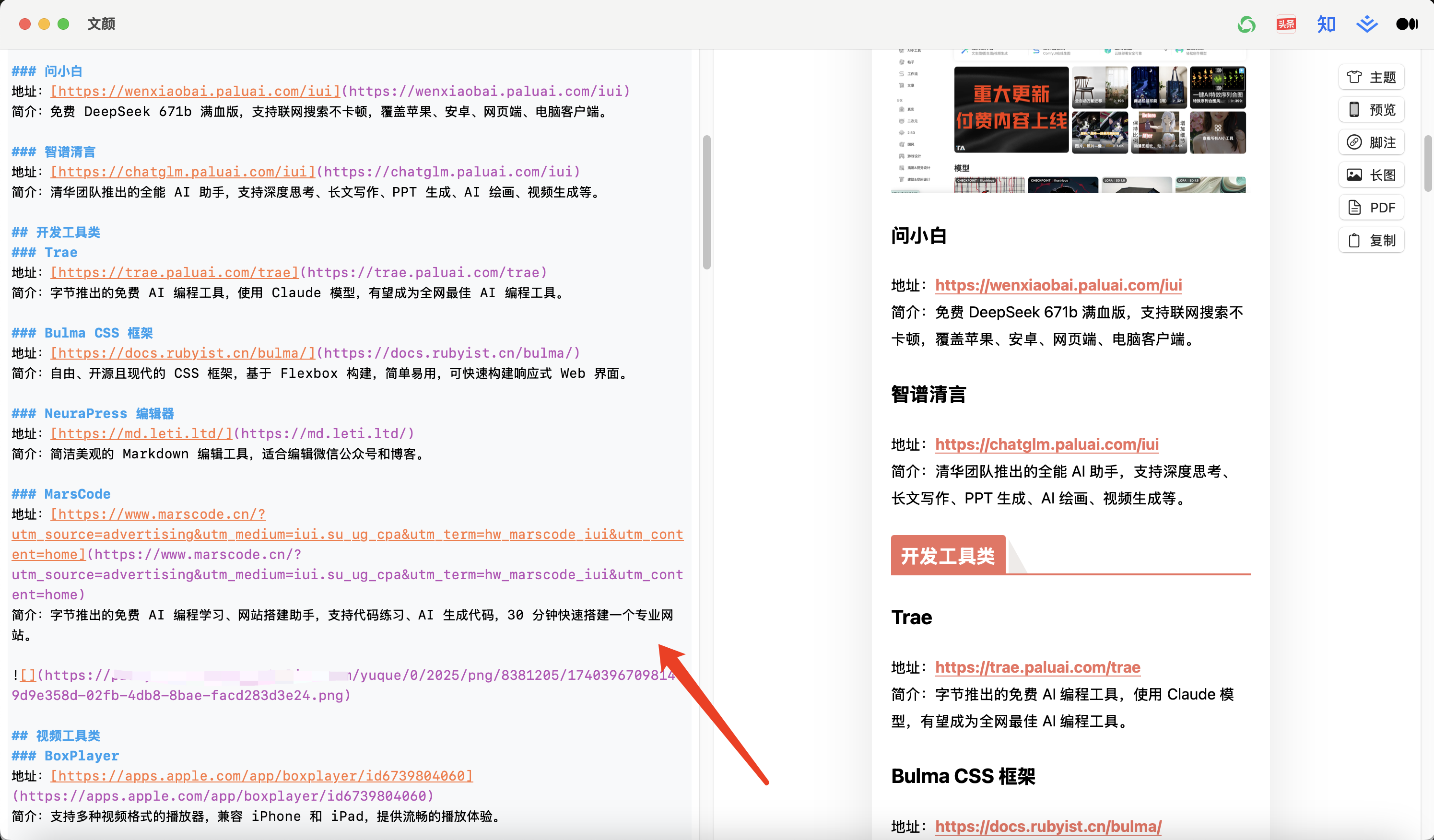Click the preview pane scrollbar
The width and height of the screenshot is (1434, 840).
point(1427,164)
